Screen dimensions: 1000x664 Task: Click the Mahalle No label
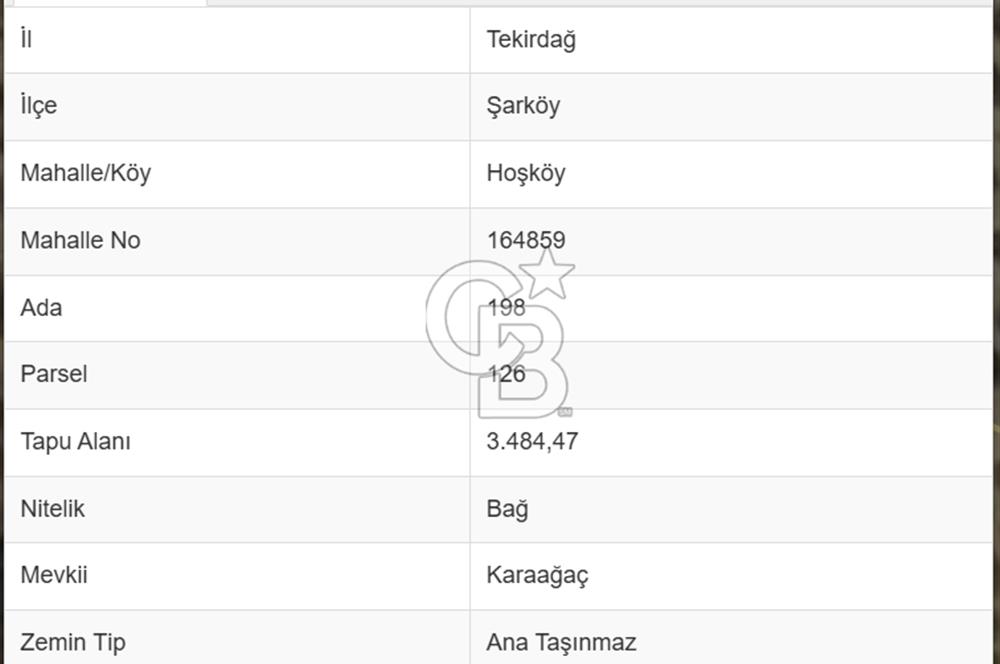[x=80, y=240]
